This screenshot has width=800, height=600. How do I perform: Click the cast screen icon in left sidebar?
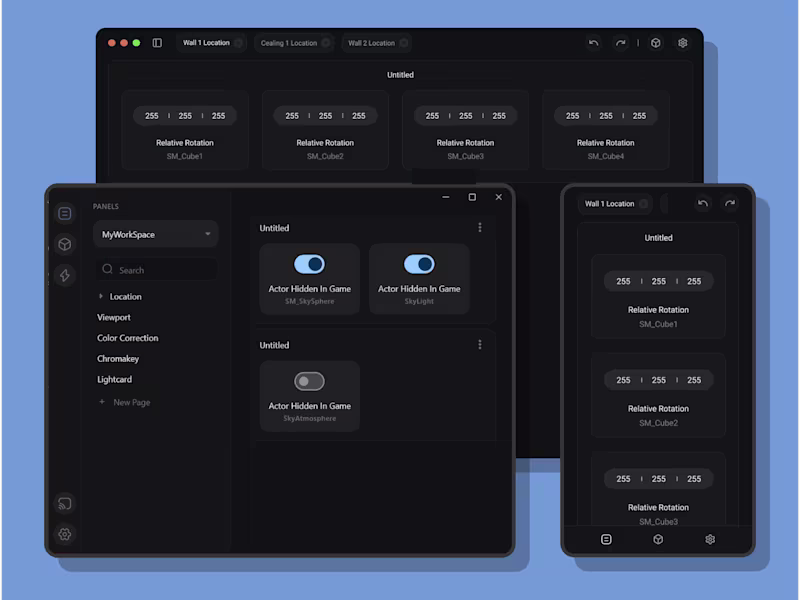point(65,504)
